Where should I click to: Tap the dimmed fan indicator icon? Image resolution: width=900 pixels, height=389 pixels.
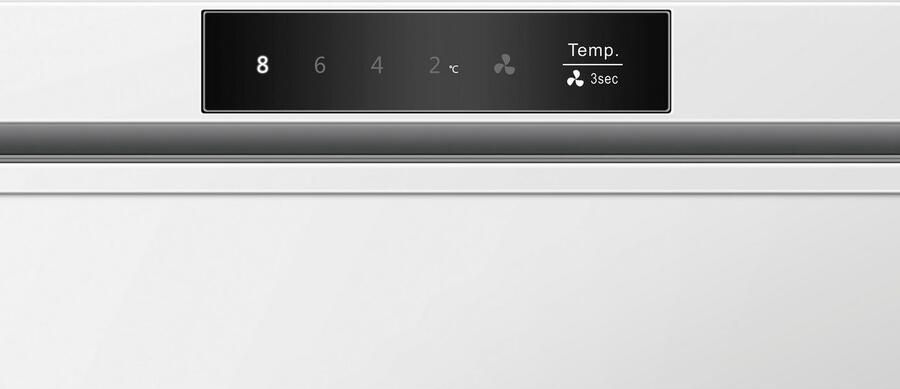click(505, 65)
